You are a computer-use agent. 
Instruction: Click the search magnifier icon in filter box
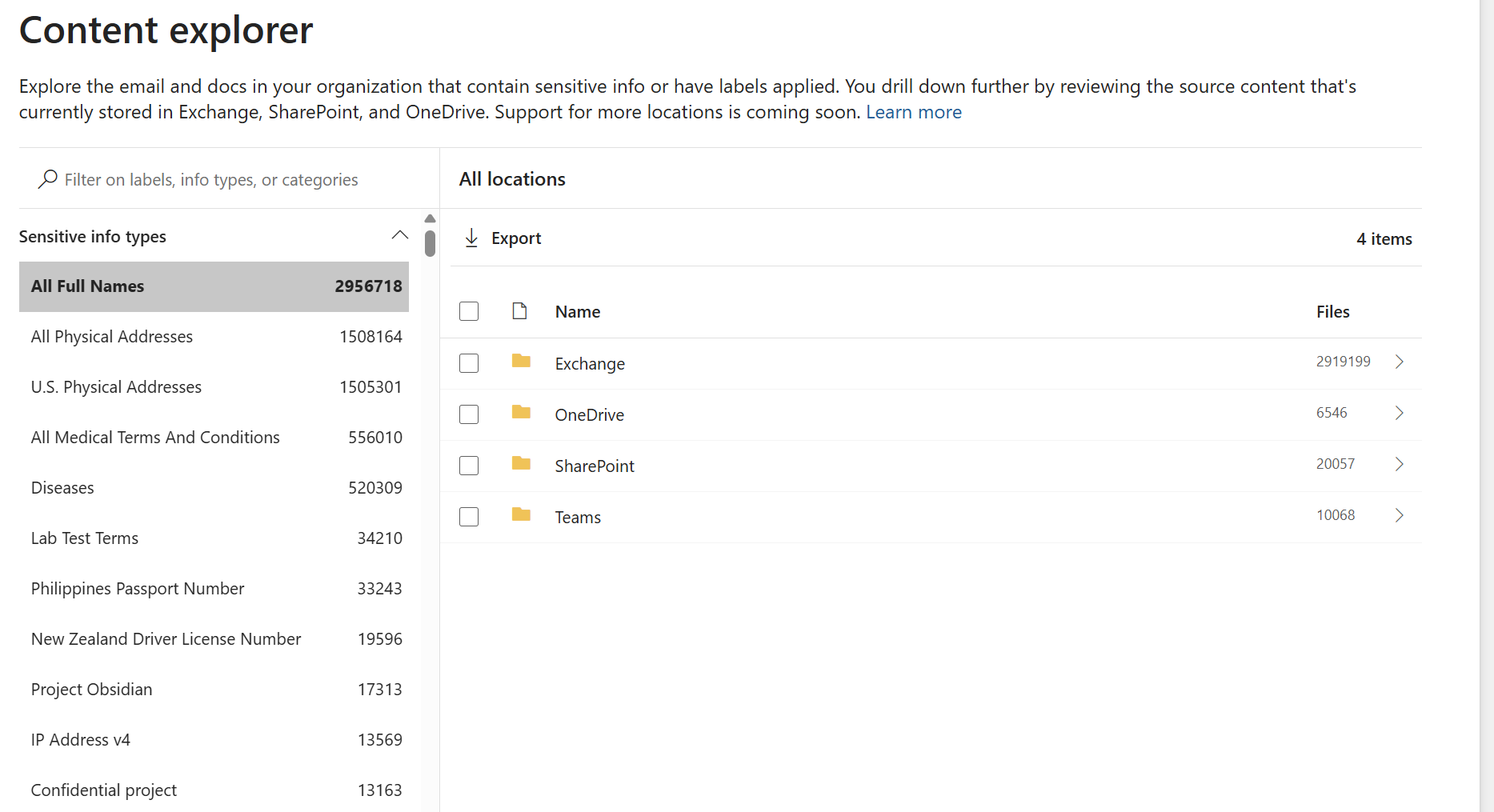(x=48, y=179)
